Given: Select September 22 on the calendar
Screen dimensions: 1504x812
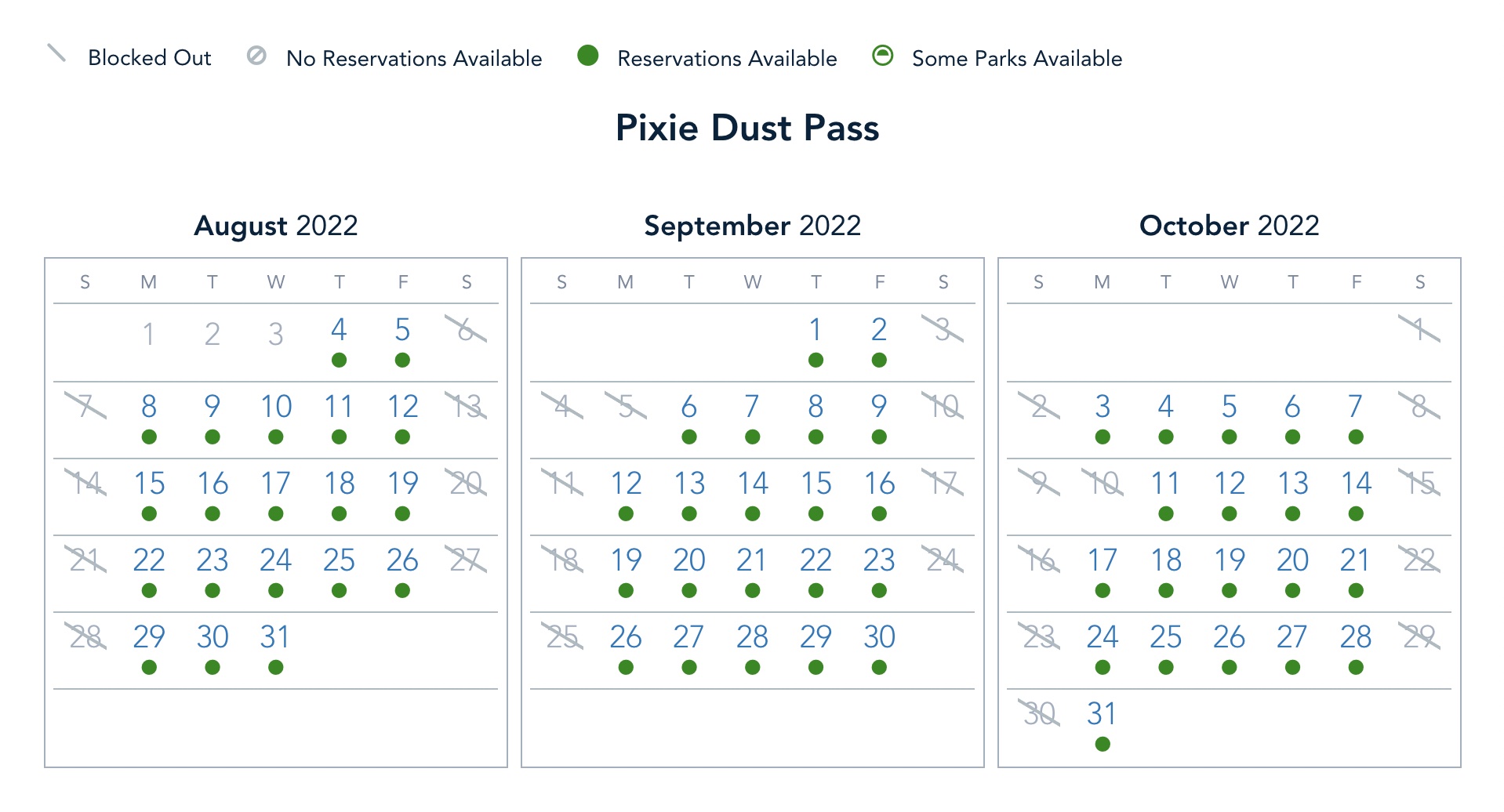Looking at the screenshot, I should 816,560.
